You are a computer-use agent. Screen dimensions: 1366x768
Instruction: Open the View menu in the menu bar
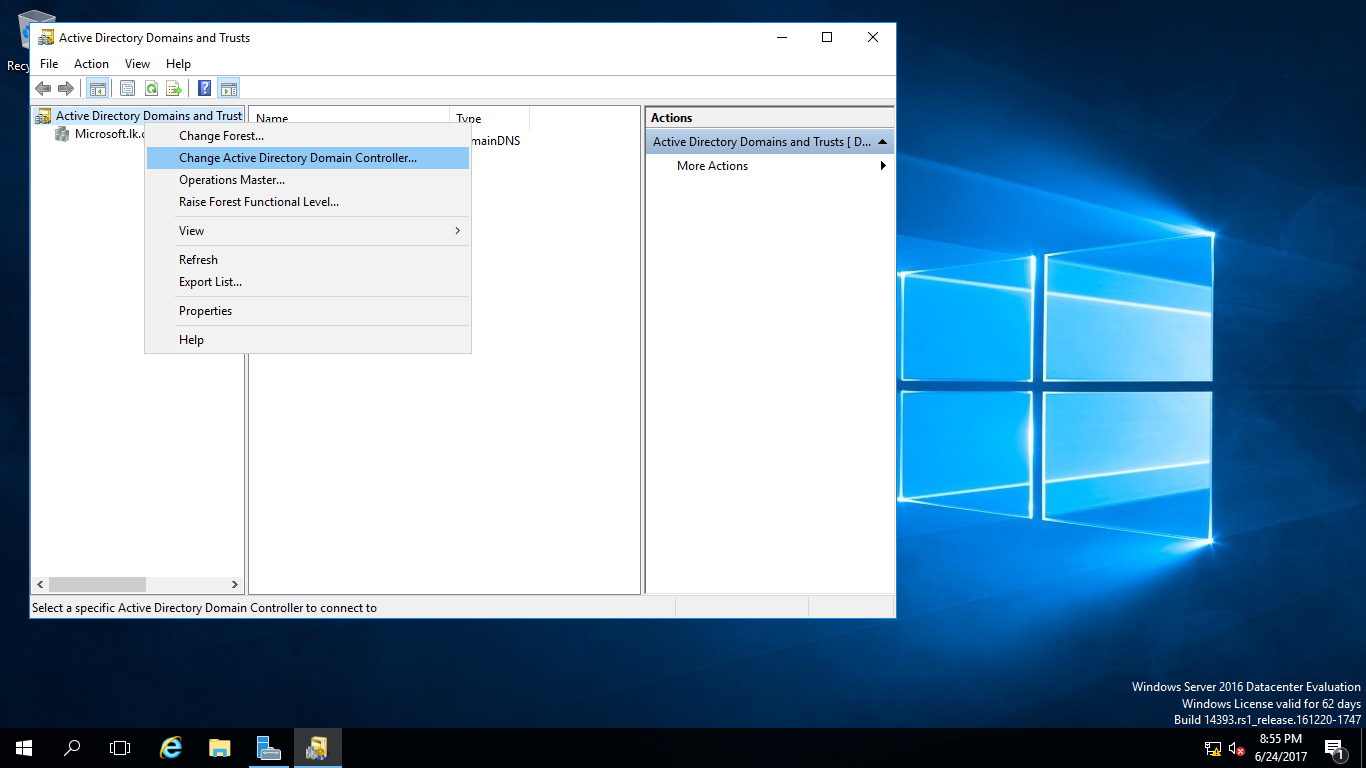[x=137, y=64]
